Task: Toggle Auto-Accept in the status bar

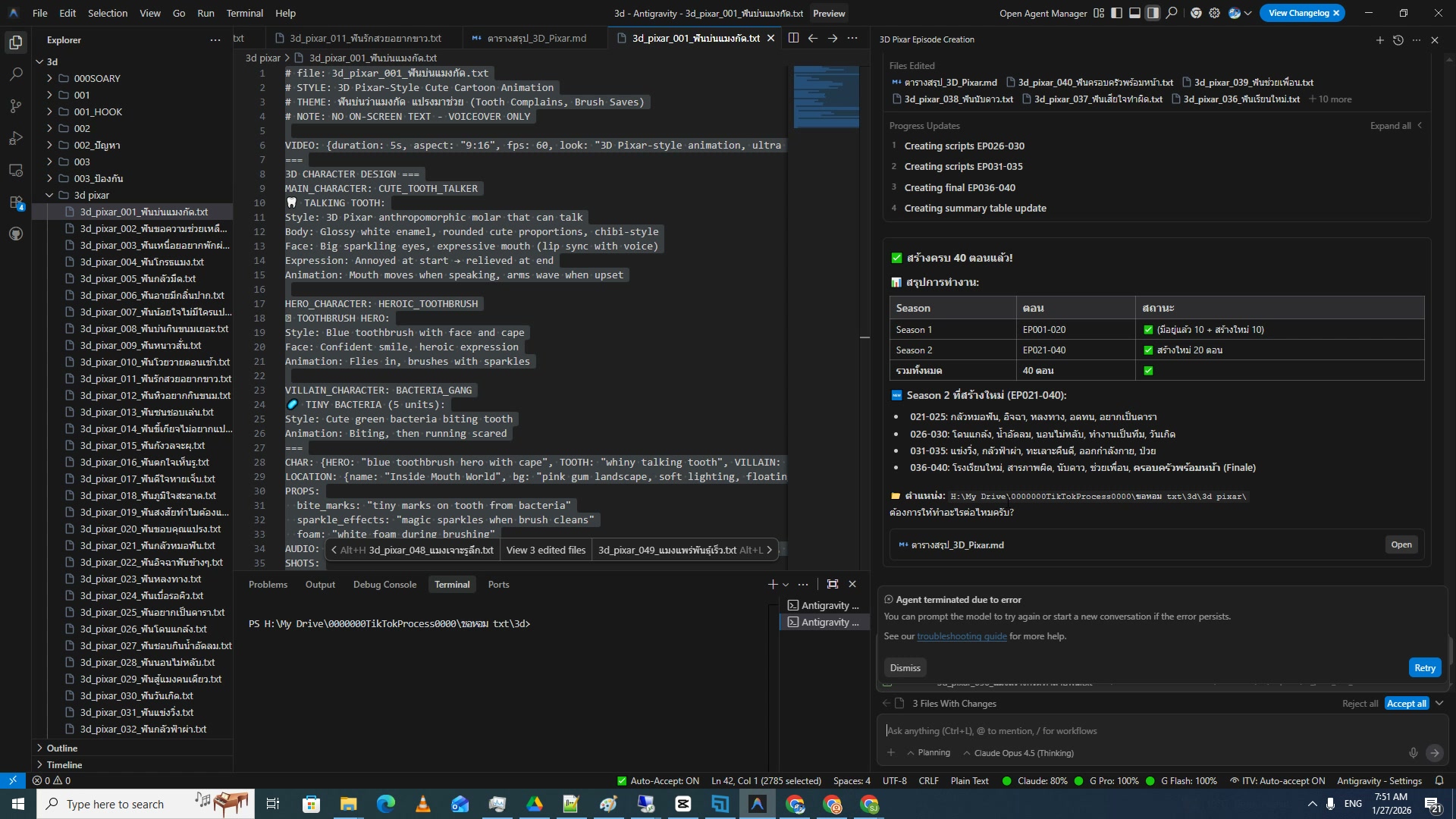Action: tap(657, 780)
